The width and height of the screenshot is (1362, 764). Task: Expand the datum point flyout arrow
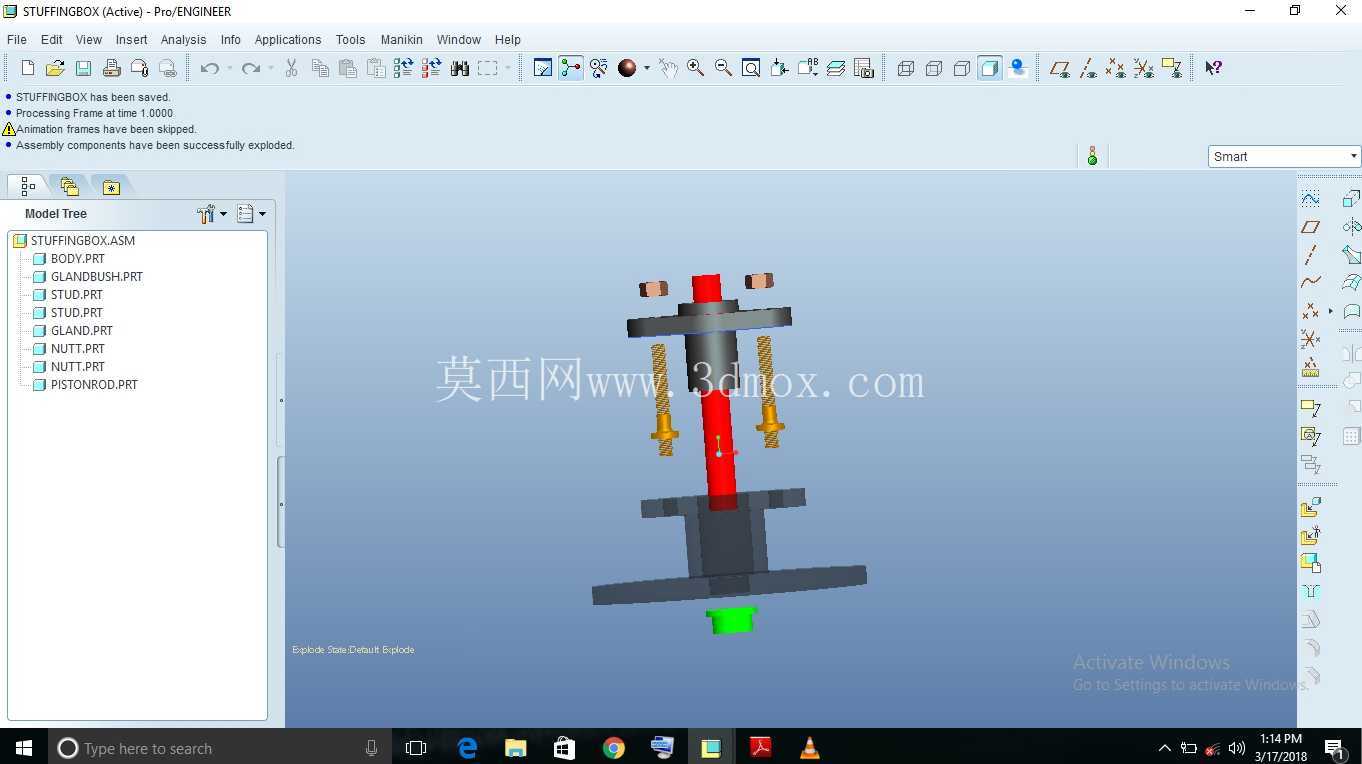(x=1331, y=311)
